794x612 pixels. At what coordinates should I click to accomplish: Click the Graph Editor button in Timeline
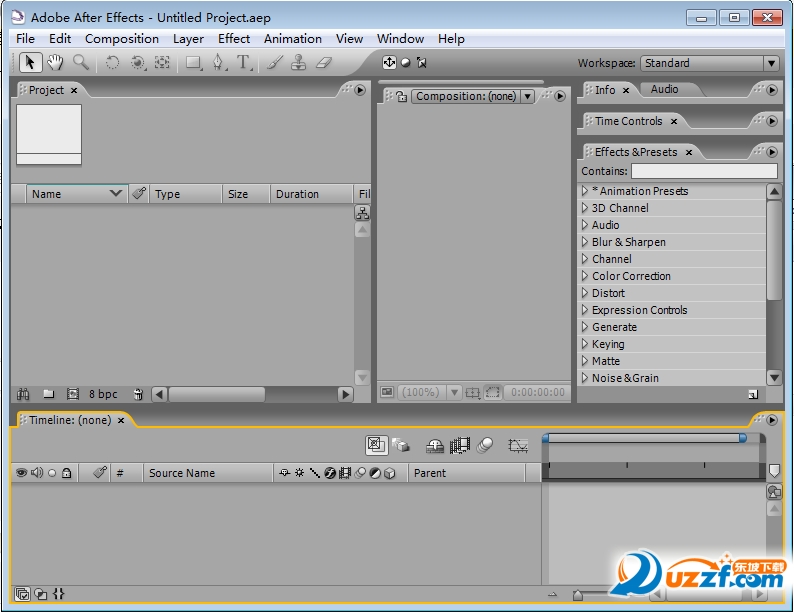tap(518, 445)
